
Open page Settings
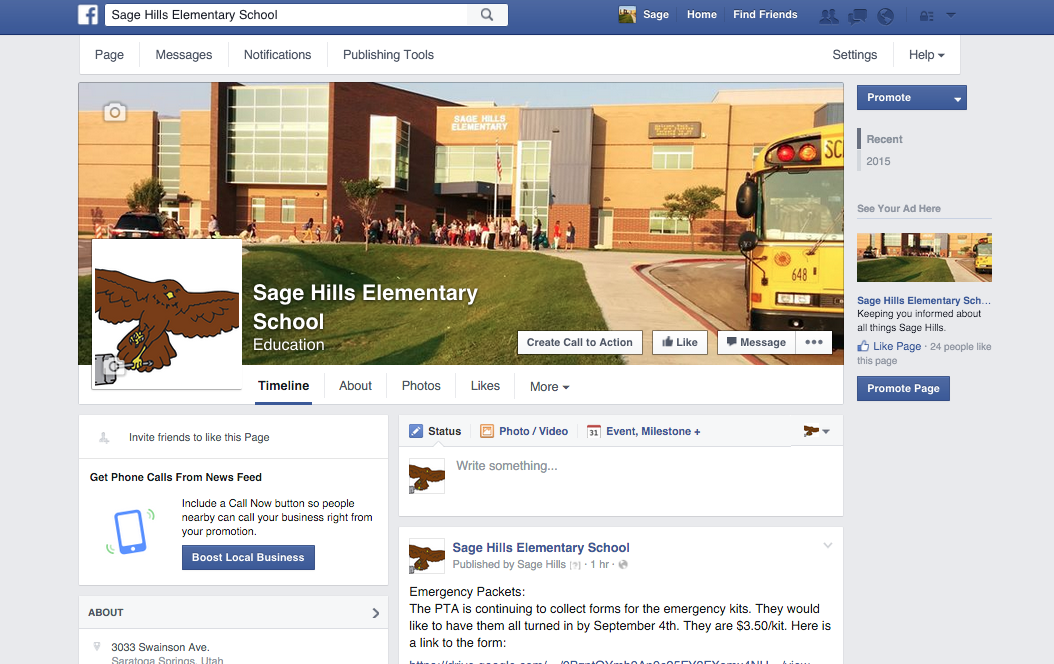(x=854, y=55)
